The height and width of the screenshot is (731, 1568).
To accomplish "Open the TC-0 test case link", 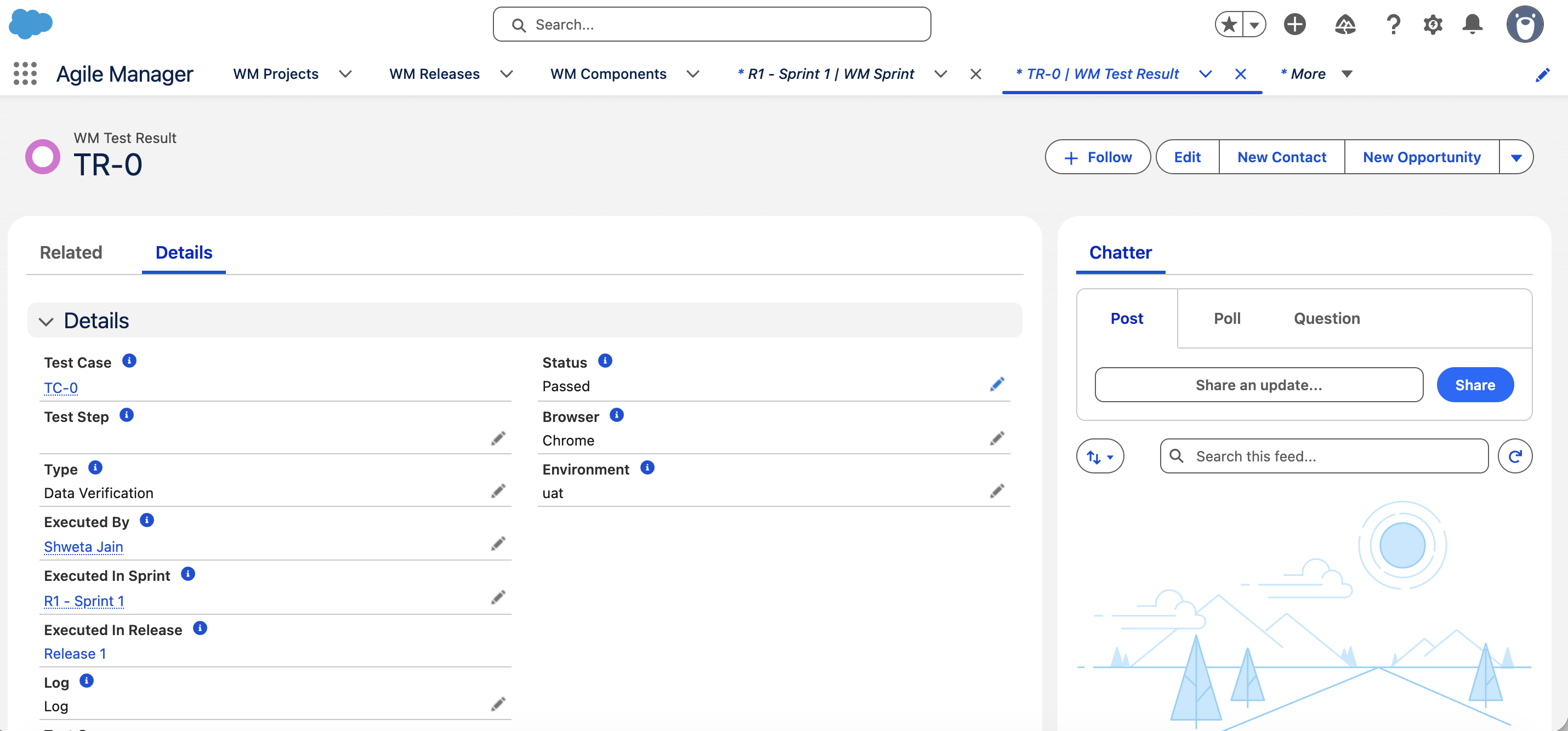I will 61,387.
